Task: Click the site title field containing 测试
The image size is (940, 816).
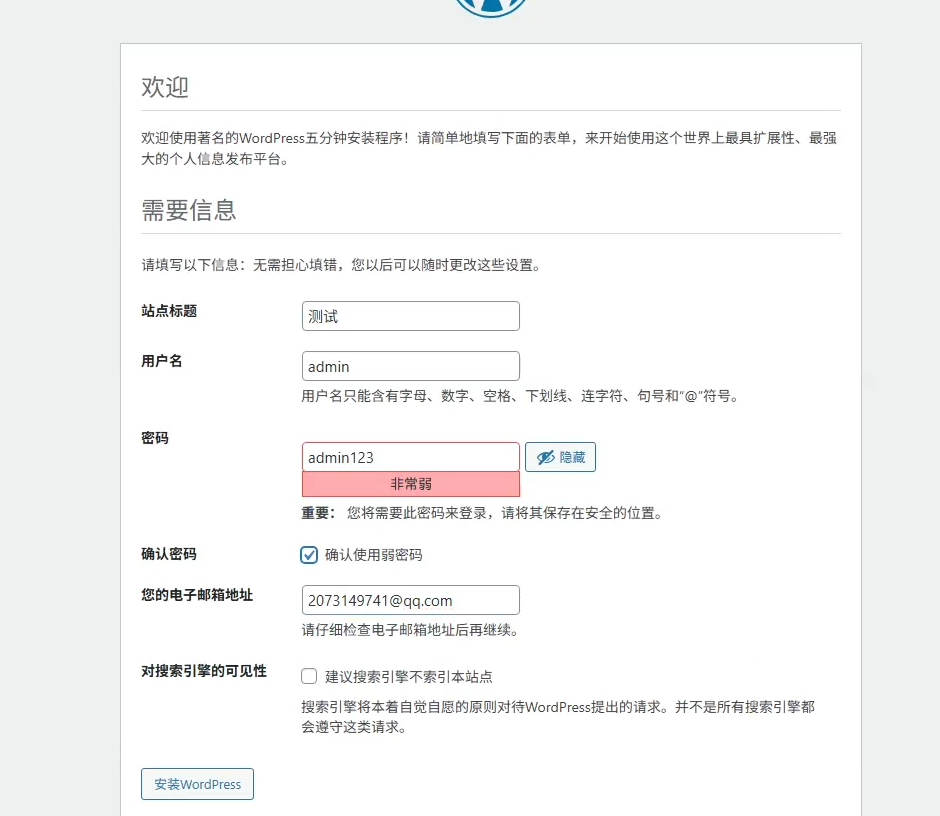Action: (x=411, y=316)
